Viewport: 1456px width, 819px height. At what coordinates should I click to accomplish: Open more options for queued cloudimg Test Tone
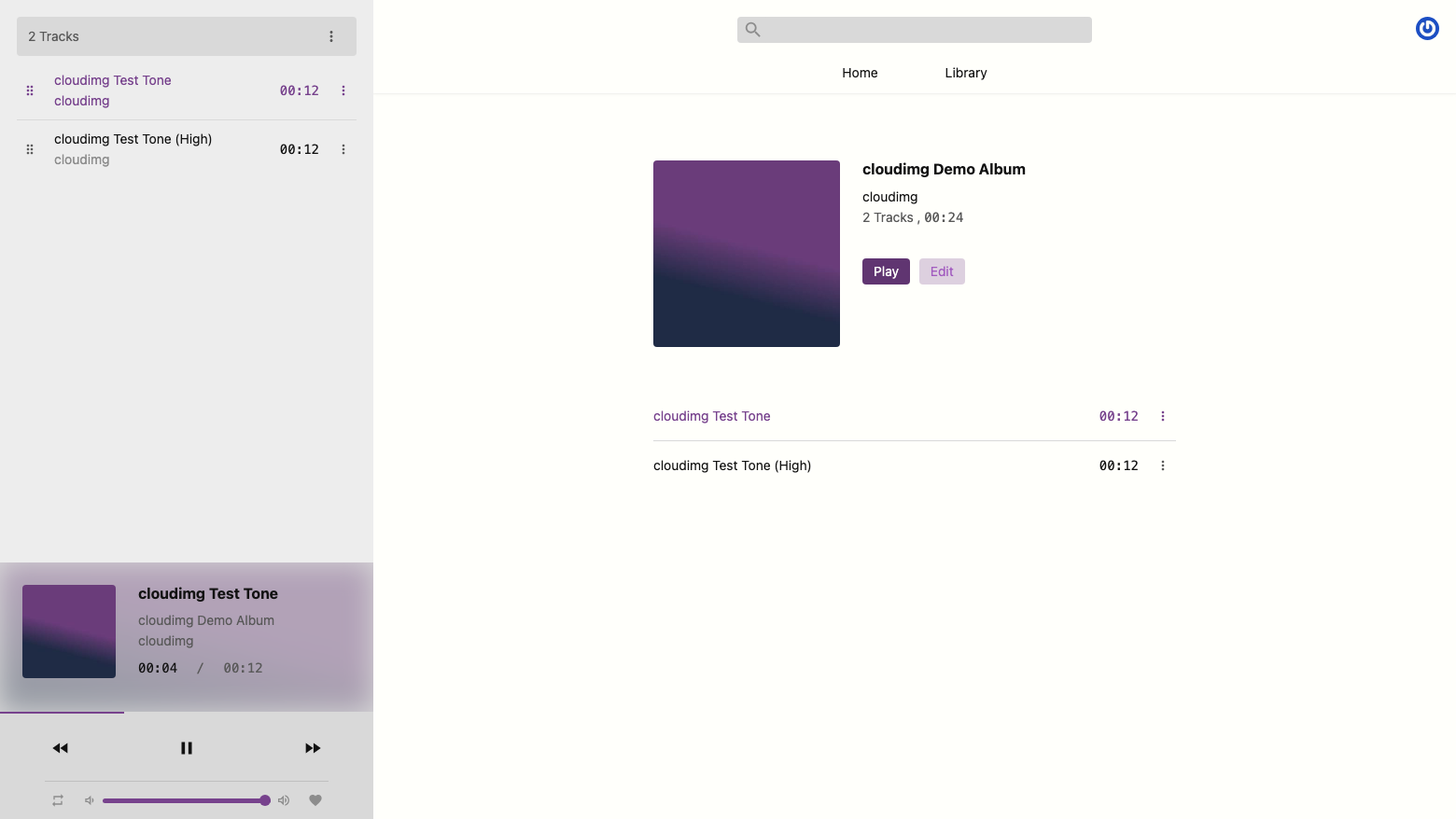coord(343,90)
